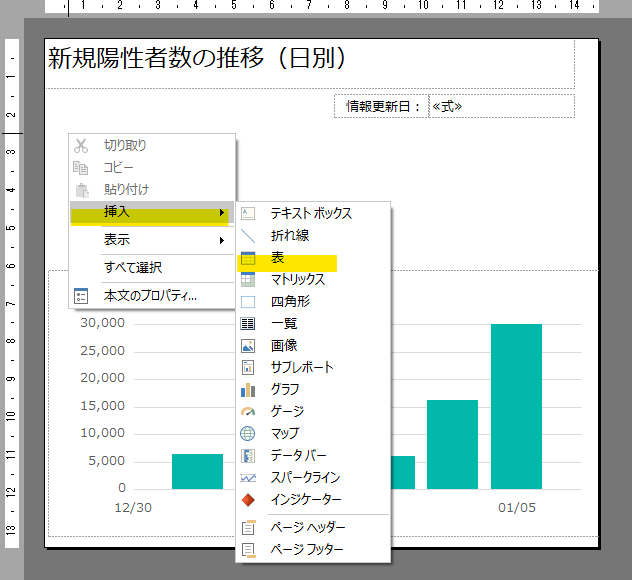Viewport: 632px width, 580px height.
Task: Click the Sparkline (スパークライン) icon
Action: pos(248,477)
